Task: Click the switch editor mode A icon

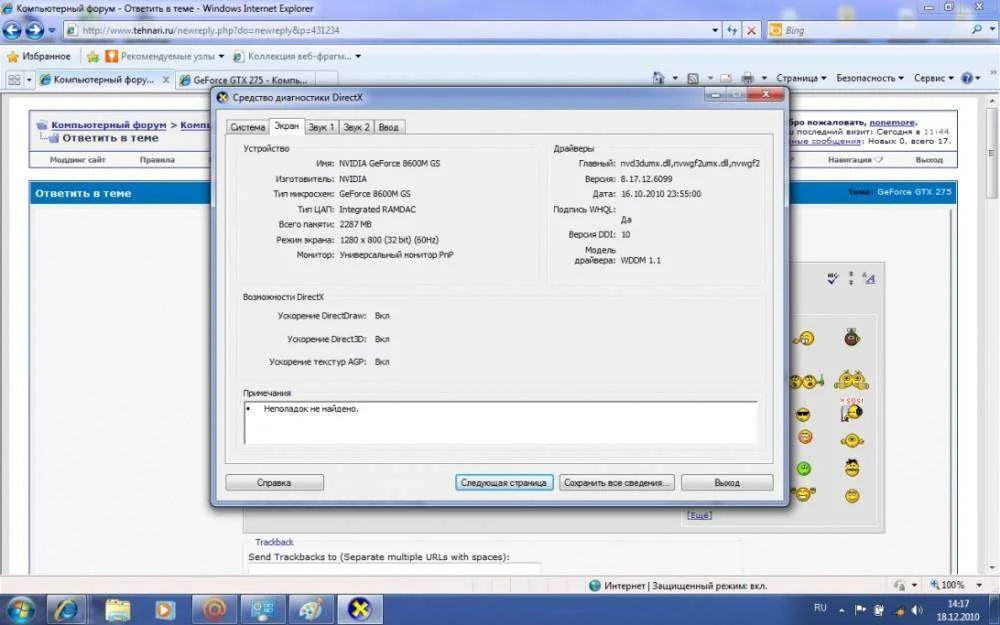Action: tap(869, 278)
